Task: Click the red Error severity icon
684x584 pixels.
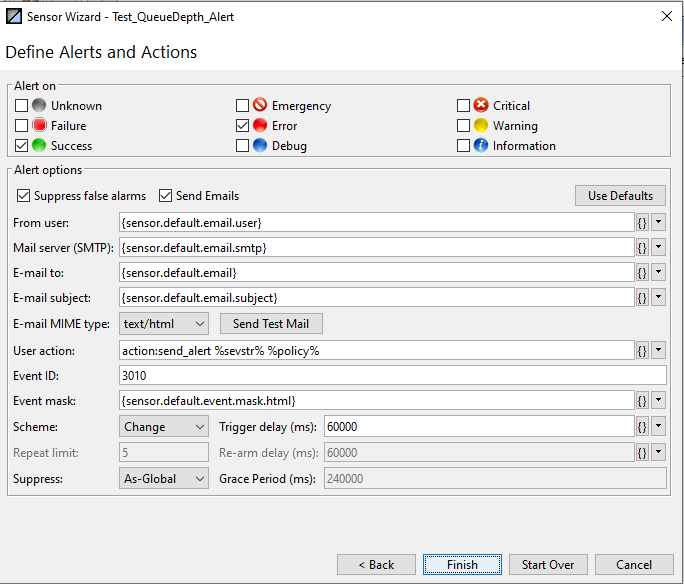Action: pyautogui.click(x=260, y=125)
